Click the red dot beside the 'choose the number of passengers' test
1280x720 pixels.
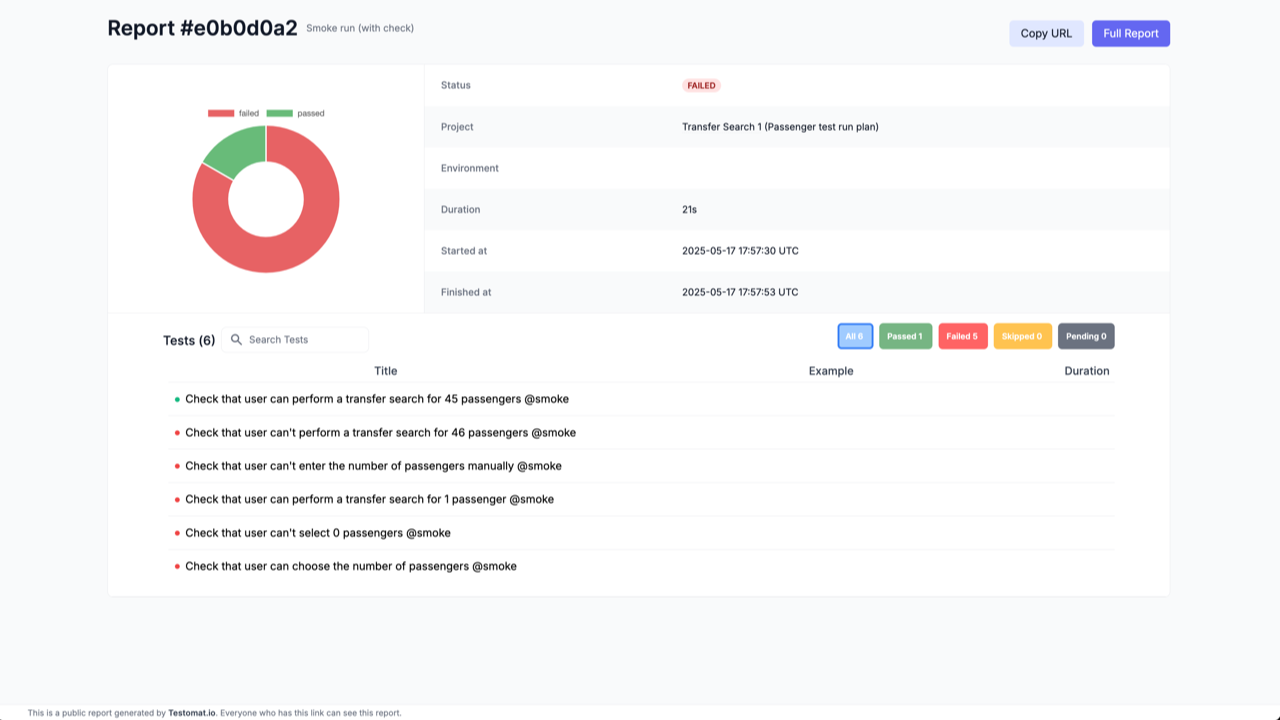(x=178, y=566)
